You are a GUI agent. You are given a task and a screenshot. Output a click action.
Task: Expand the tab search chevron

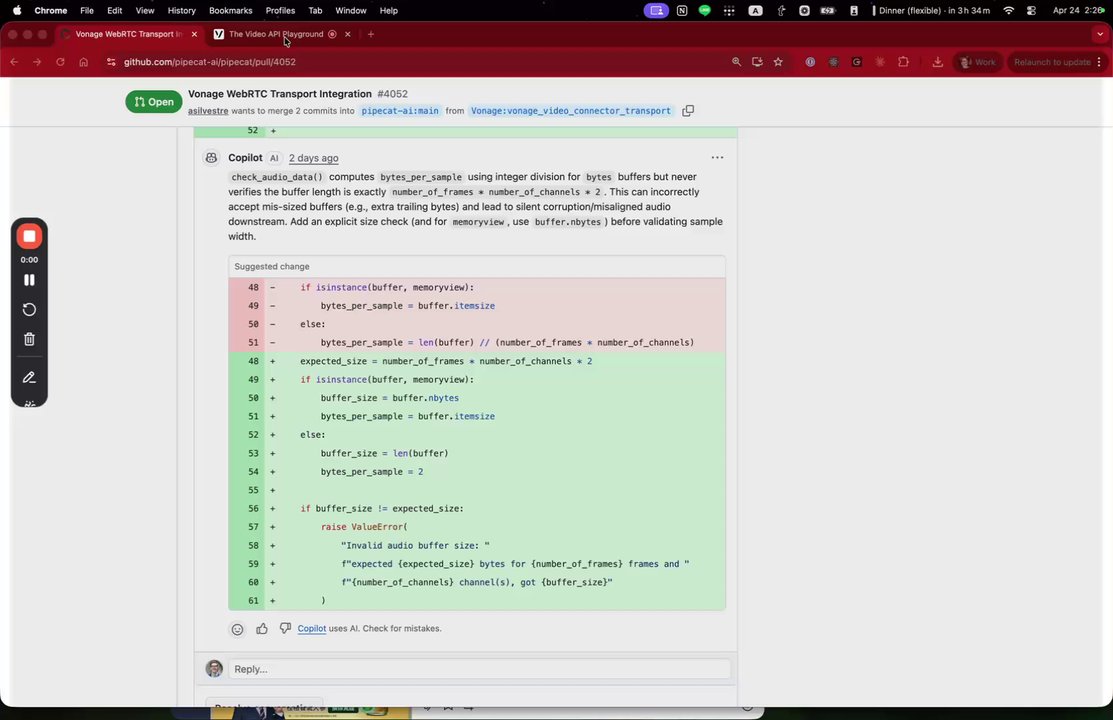[x=1100, y=34]
